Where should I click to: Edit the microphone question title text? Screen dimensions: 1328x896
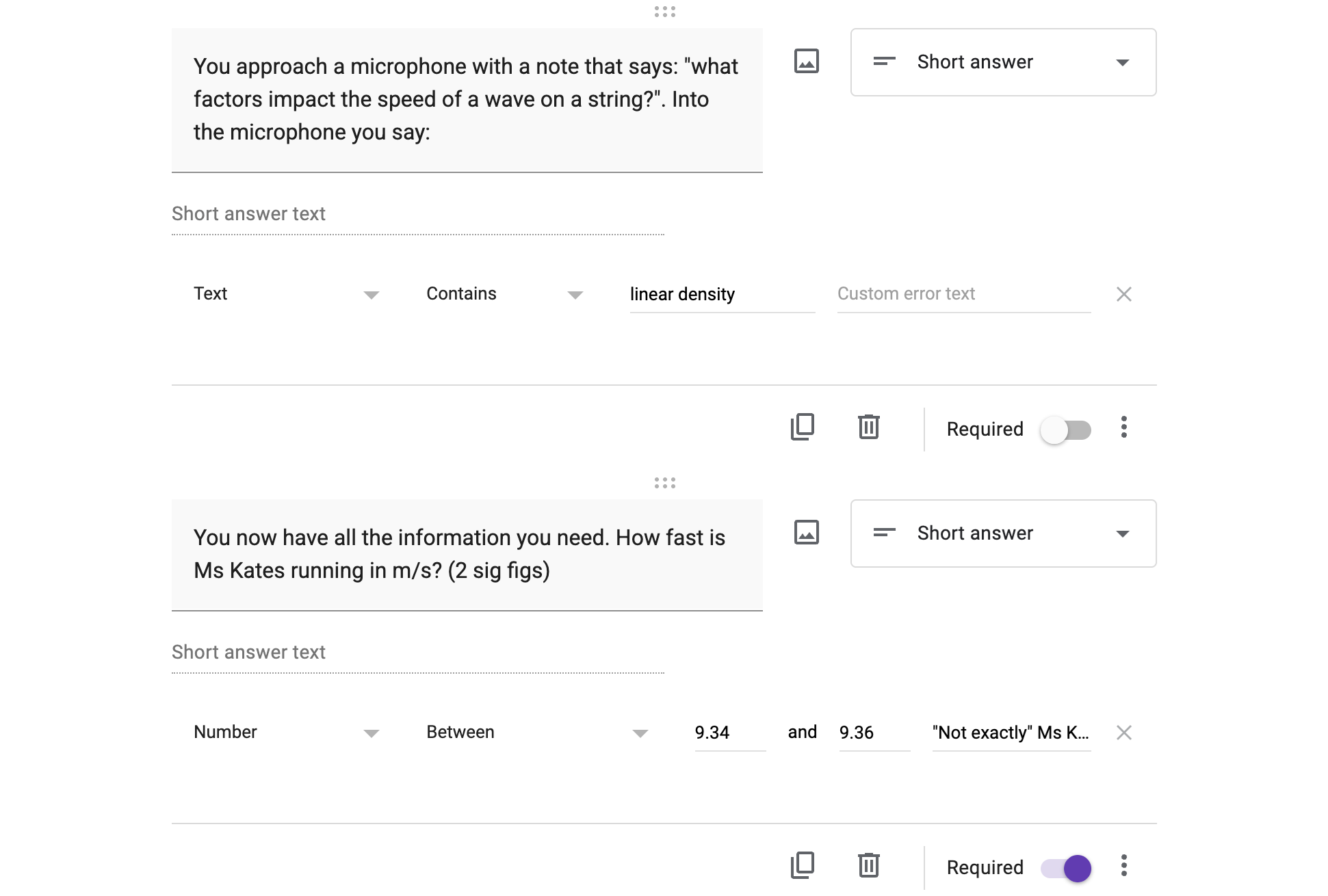tap(467, 100)
